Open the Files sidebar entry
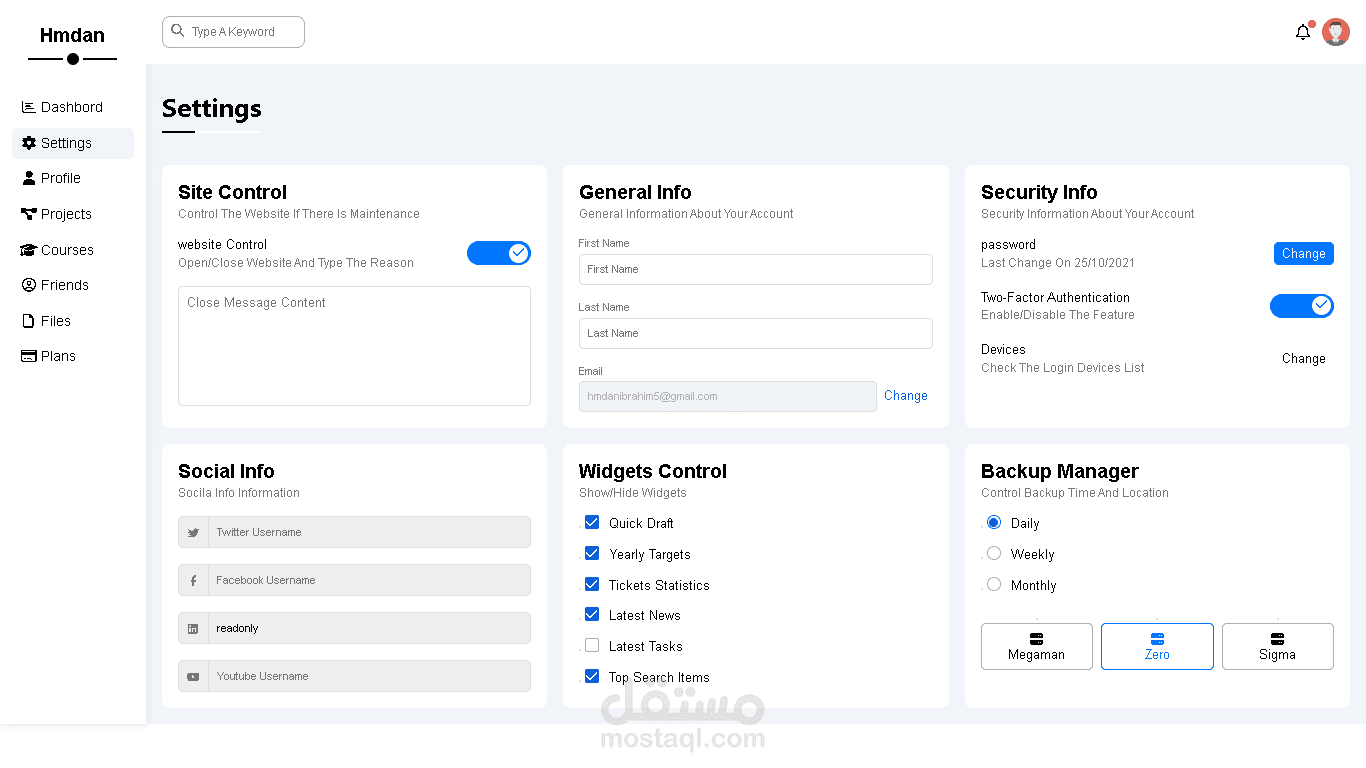The width and height of the screenshot is (1366, 768). click(x=73, y=321)
